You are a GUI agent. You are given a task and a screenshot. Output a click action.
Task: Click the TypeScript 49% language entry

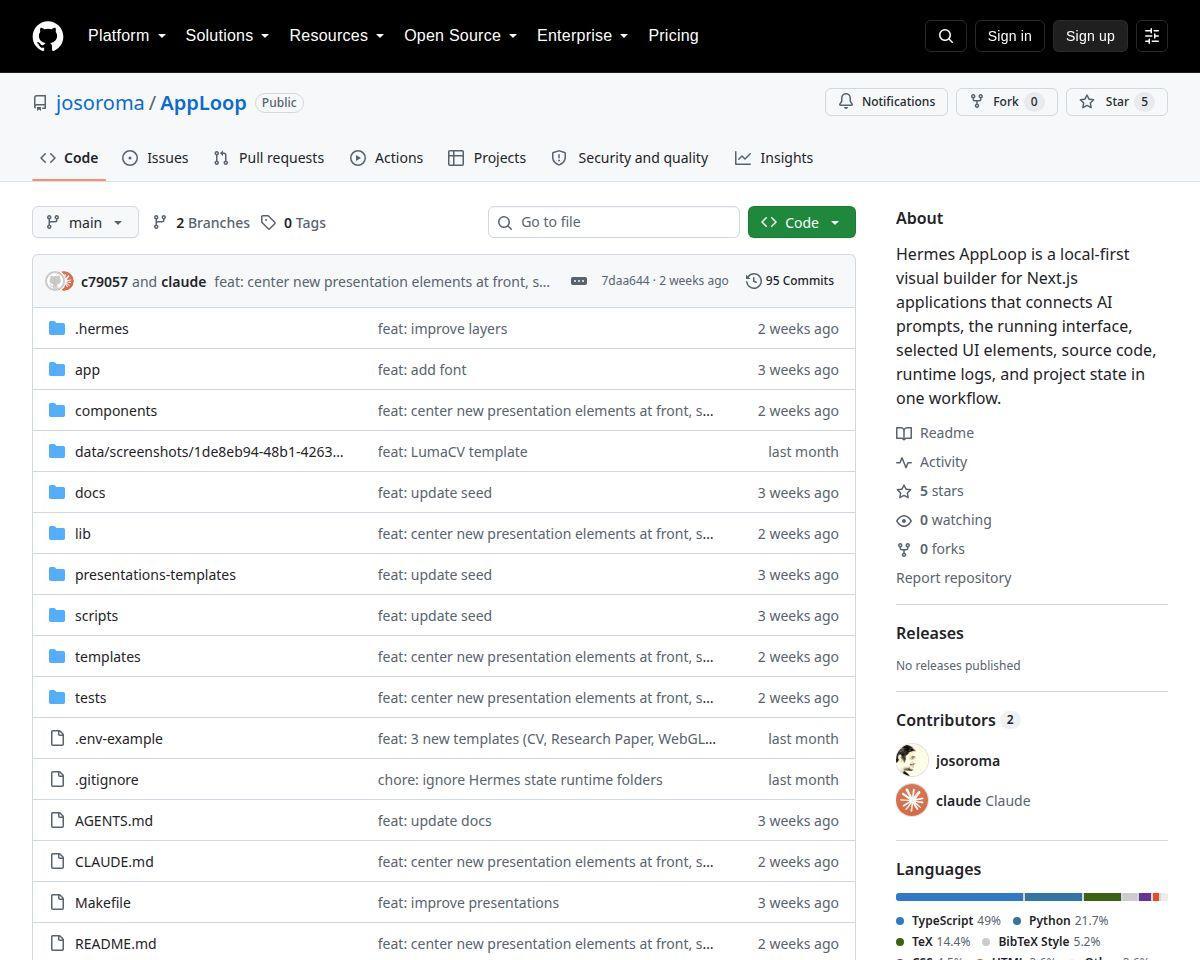click(x=948, y=920)
